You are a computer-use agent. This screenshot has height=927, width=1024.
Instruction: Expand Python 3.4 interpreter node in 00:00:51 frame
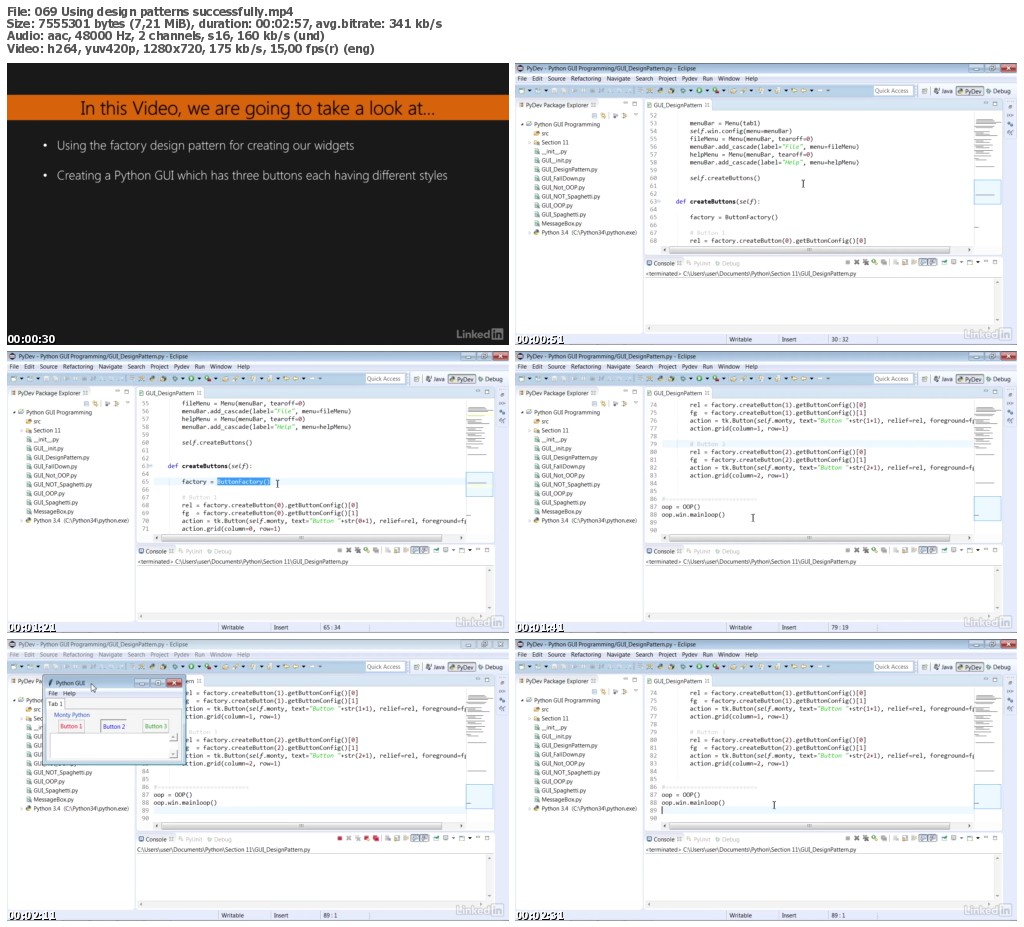pyautogui.click(x=530, y=232)
